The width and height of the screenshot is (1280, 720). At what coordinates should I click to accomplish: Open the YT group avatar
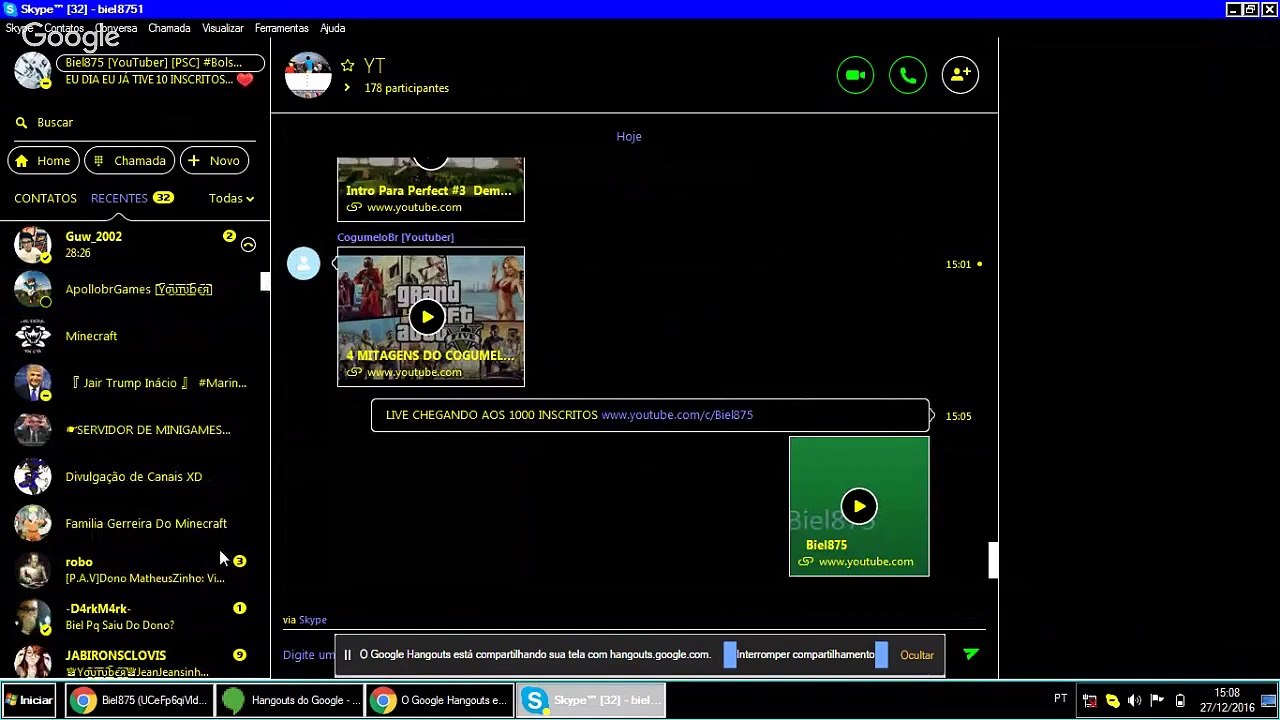pos(308,75)
